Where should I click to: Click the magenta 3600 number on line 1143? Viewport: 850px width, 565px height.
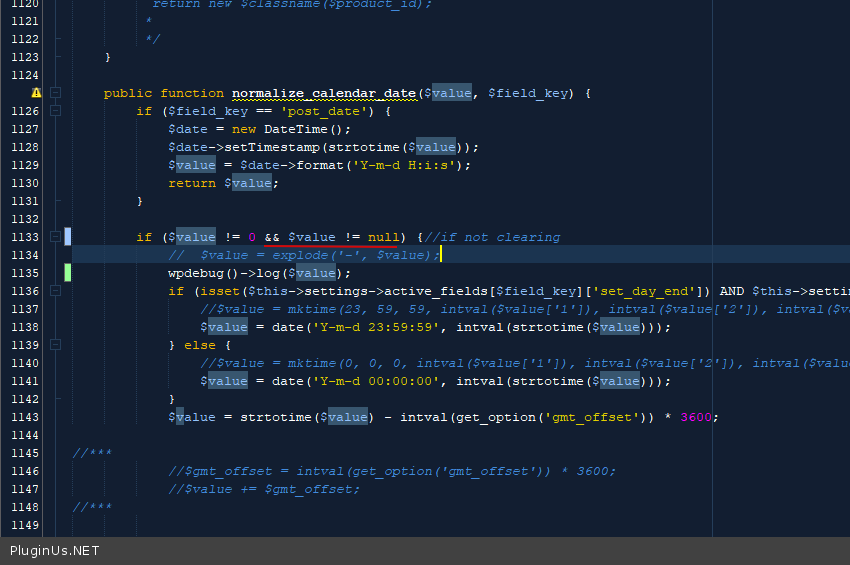point(696,417)
